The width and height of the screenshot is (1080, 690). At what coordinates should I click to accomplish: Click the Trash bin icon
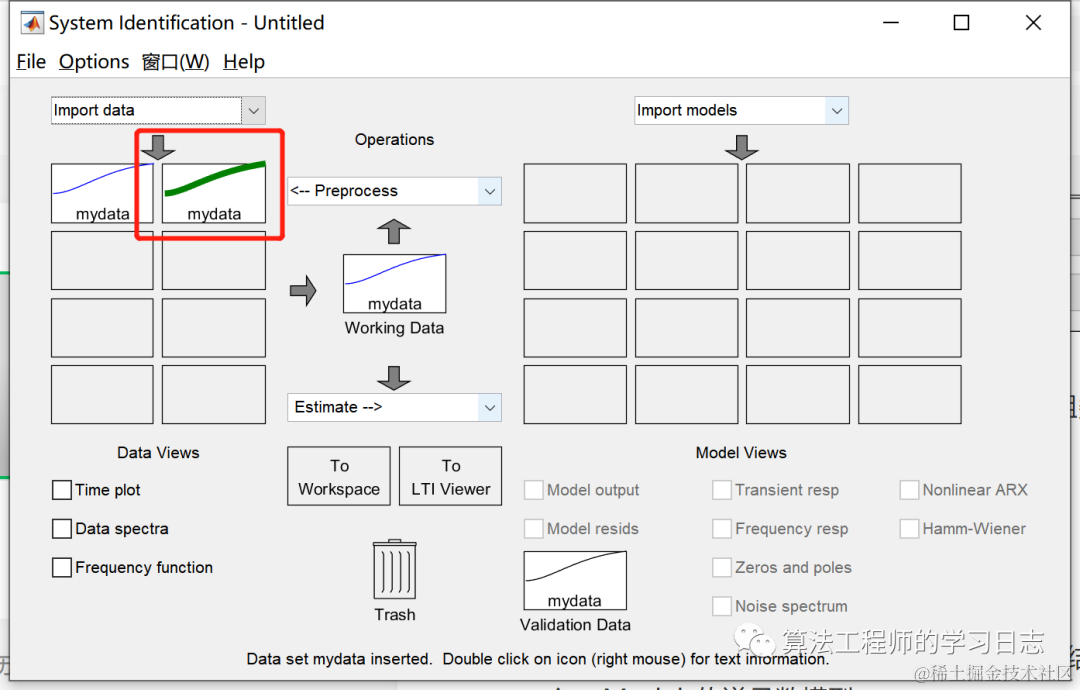point(395,569)
